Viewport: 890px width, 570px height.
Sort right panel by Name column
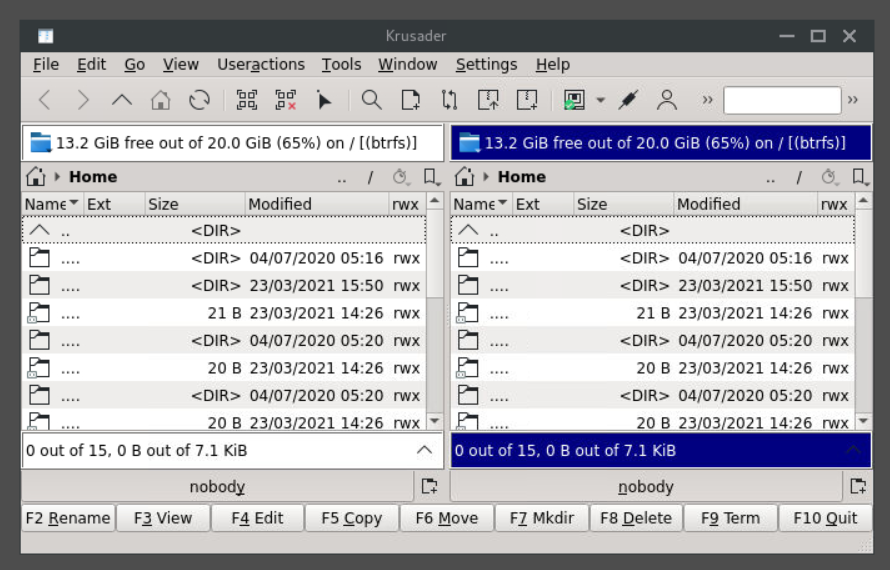tap(481, 204)
